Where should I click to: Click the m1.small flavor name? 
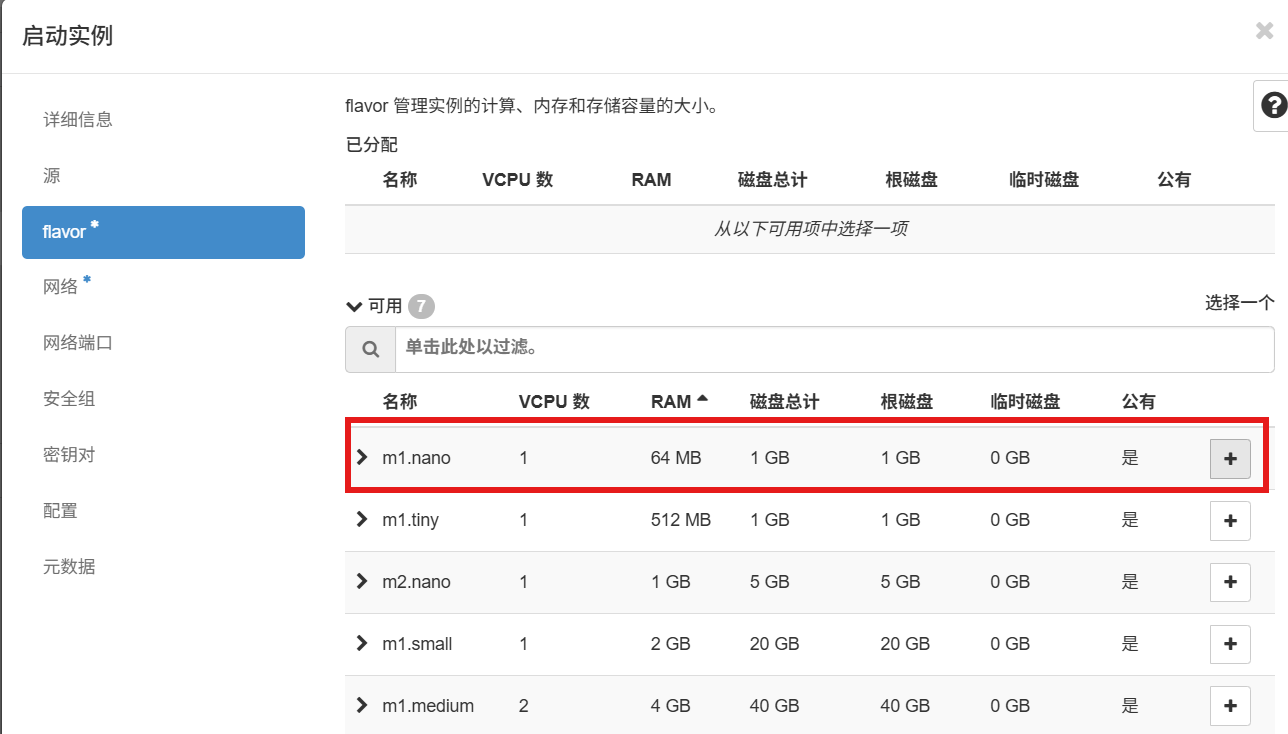click(x=417, y=644)
